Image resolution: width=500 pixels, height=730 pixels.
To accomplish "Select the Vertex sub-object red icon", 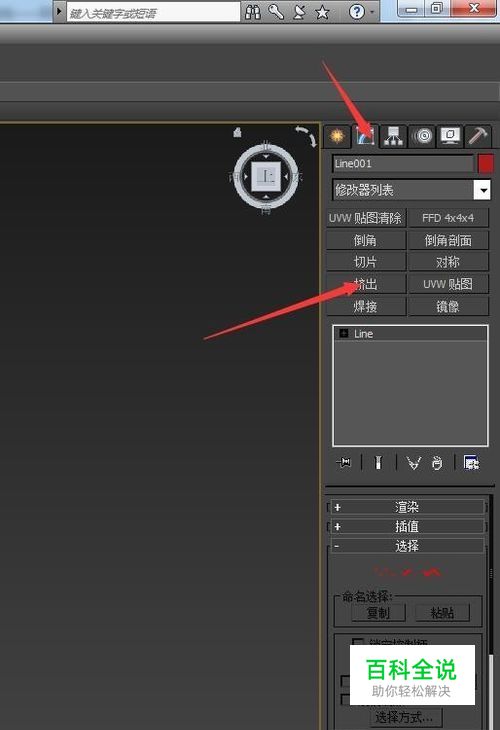I will [x=382, y=571].
